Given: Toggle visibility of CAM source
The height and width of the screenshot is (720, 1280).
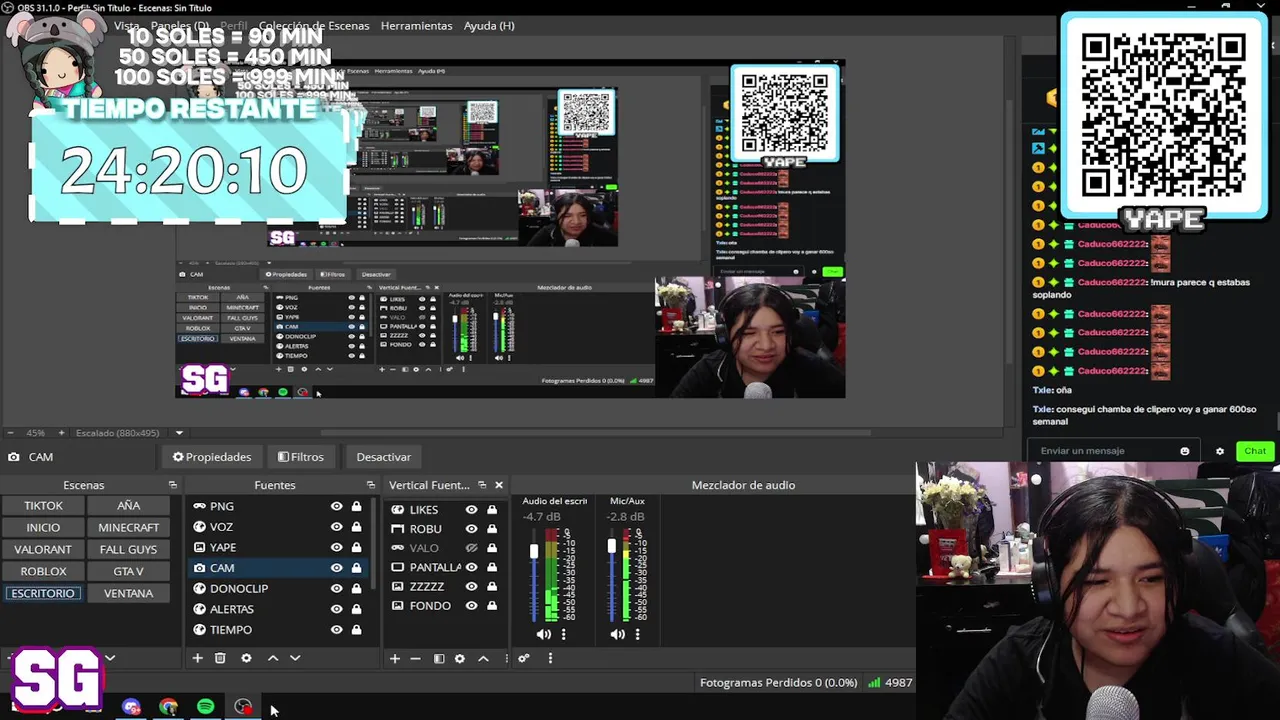Looking at the screenshot, I should coord(337,568).
